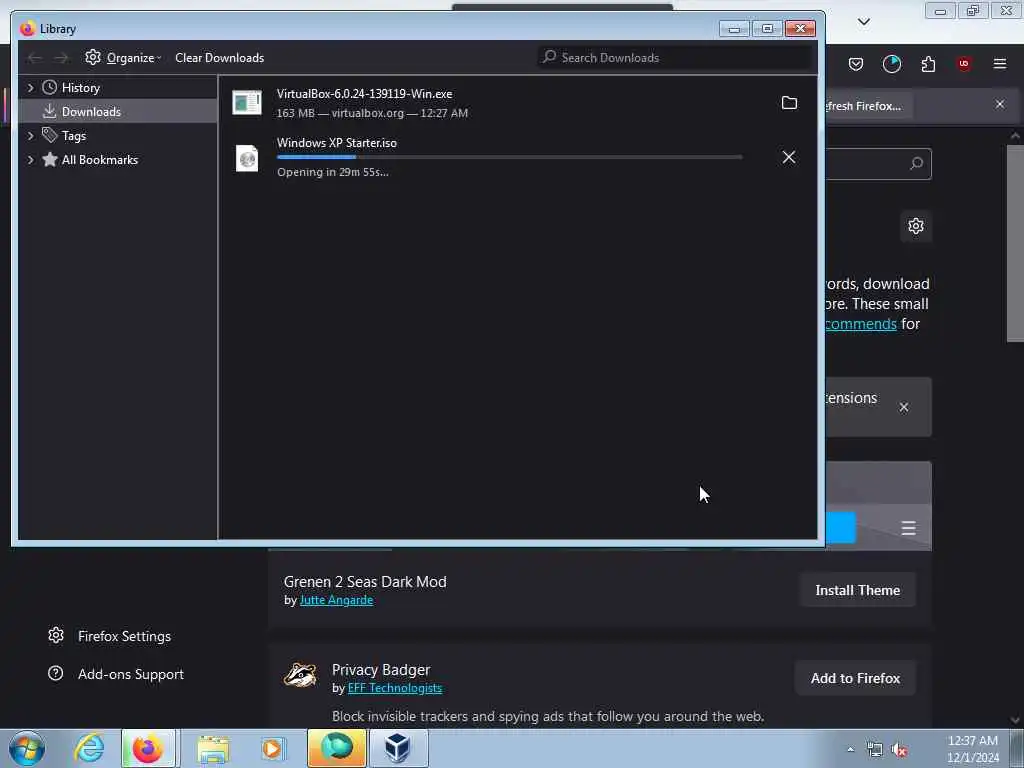Screen dimensions: 1024x768
Task: Click 'Opening in 29m 55s...' status text
Action: point(332,172)
